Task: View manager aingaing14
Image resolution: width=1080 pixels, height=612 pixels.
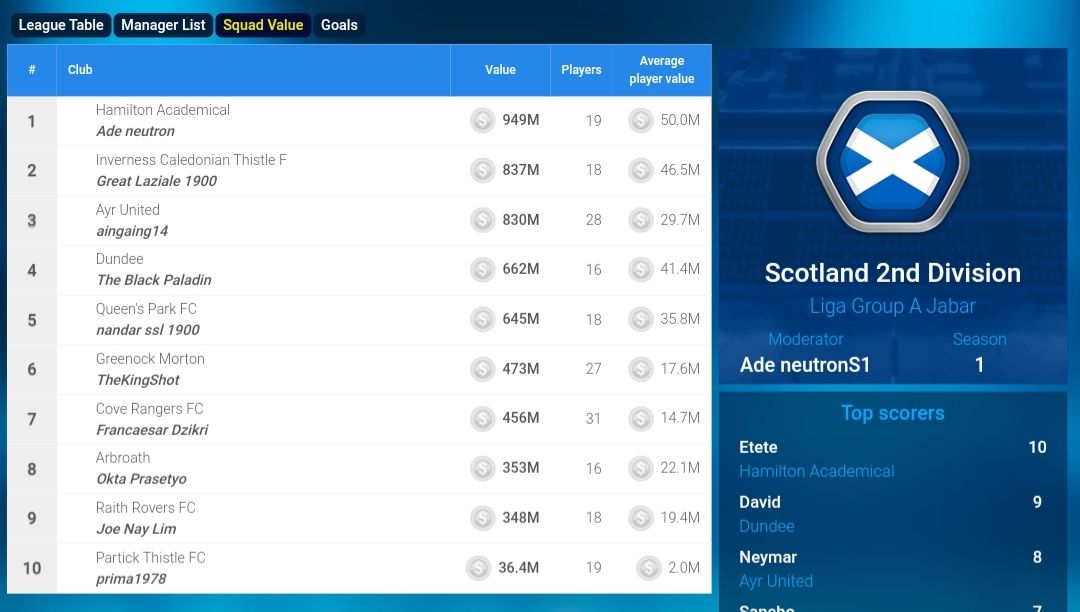Action: (x=132, y=231)
